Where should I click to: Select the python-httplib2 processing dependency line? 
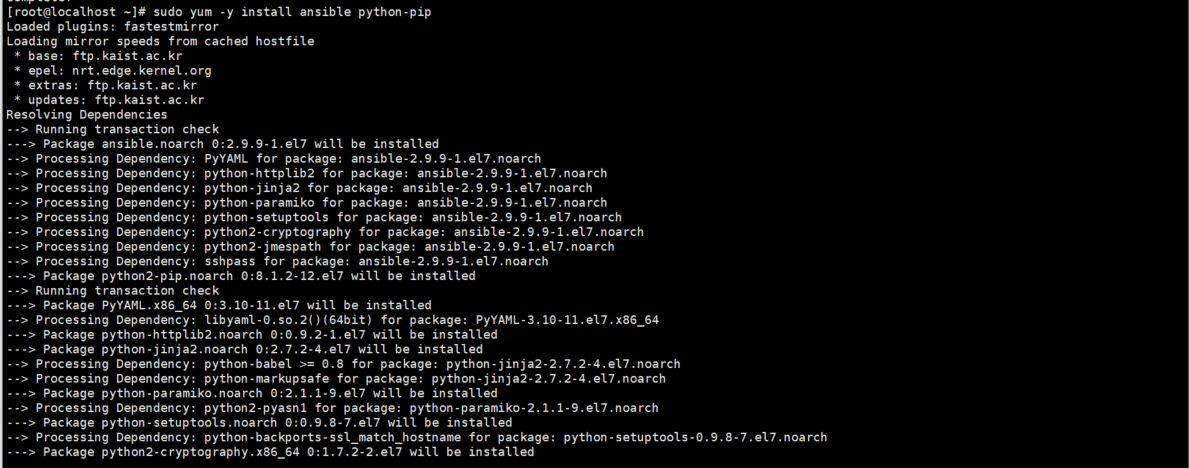[306, 173]
